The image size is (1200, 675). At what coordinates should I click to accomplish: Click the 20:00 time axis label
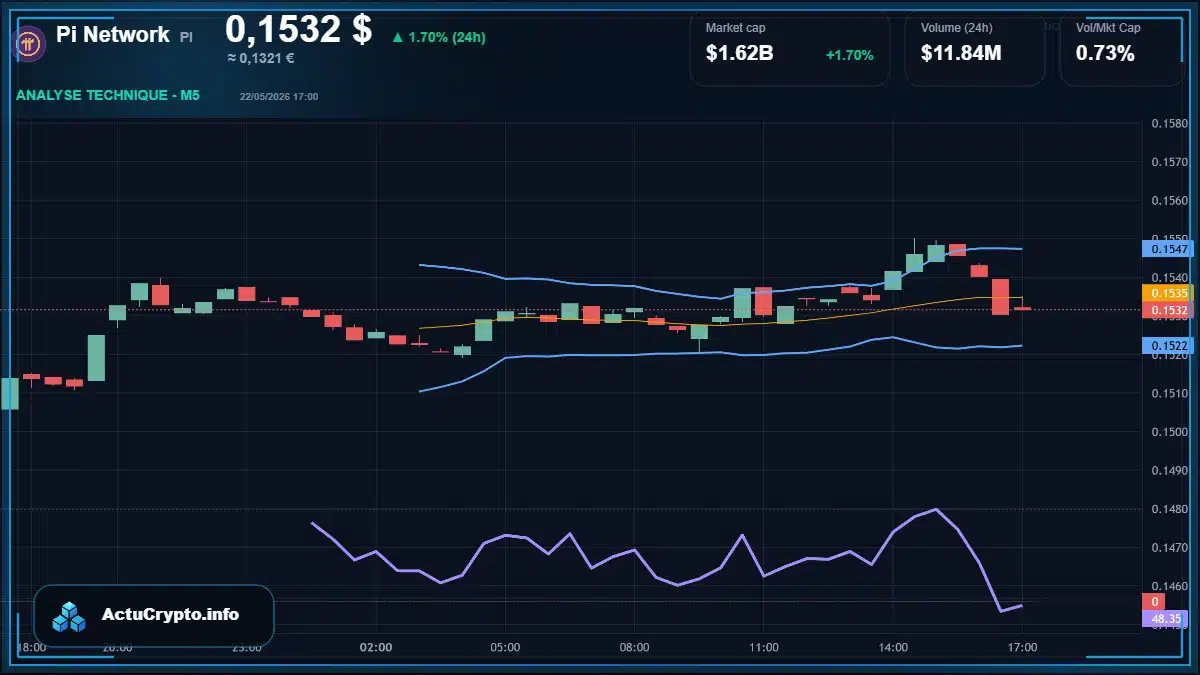pyautogui.click(x=117, y=647)
